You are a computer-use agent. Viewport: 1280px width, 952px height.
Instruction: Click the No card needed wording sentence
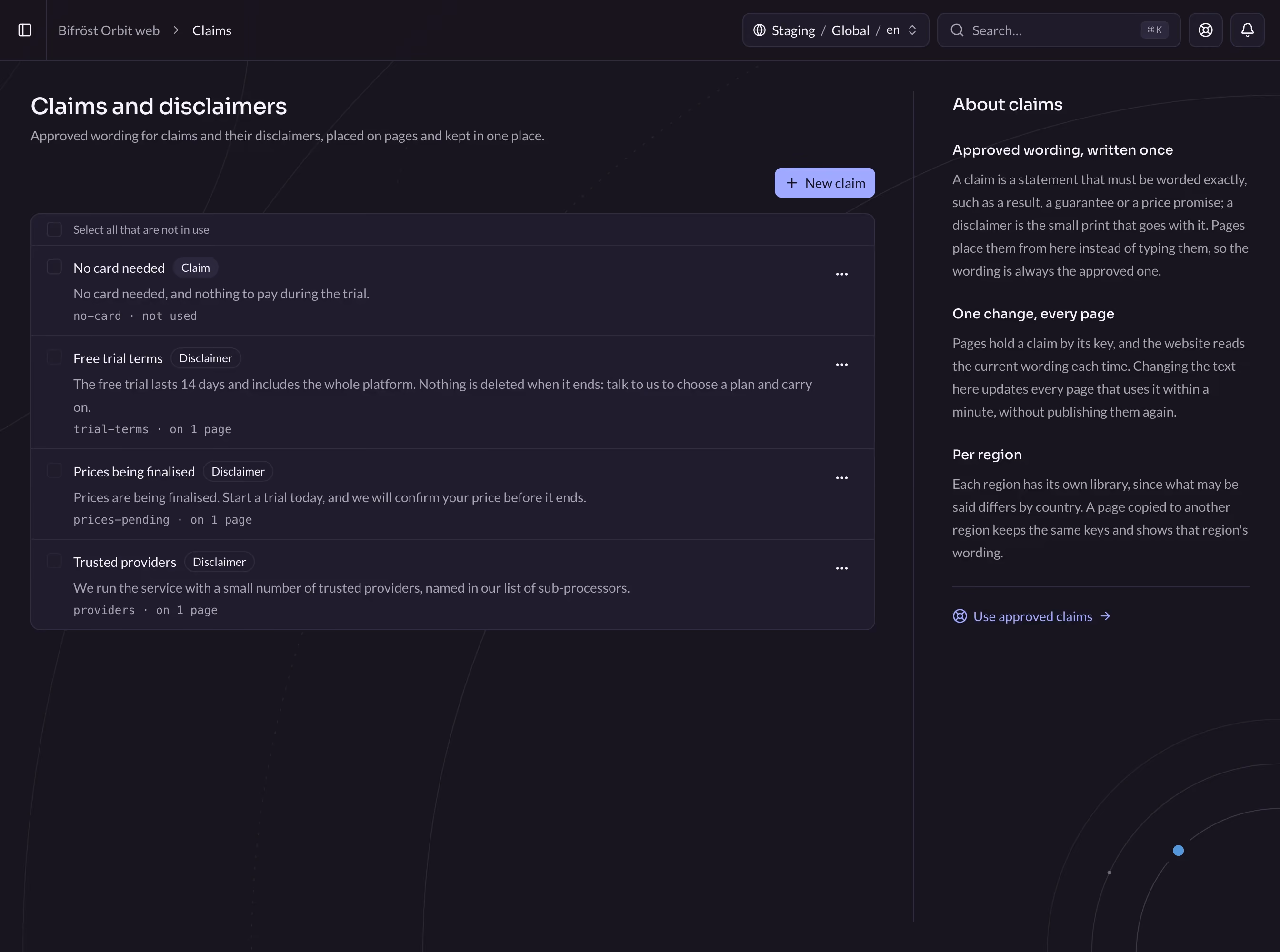[221, 294]
